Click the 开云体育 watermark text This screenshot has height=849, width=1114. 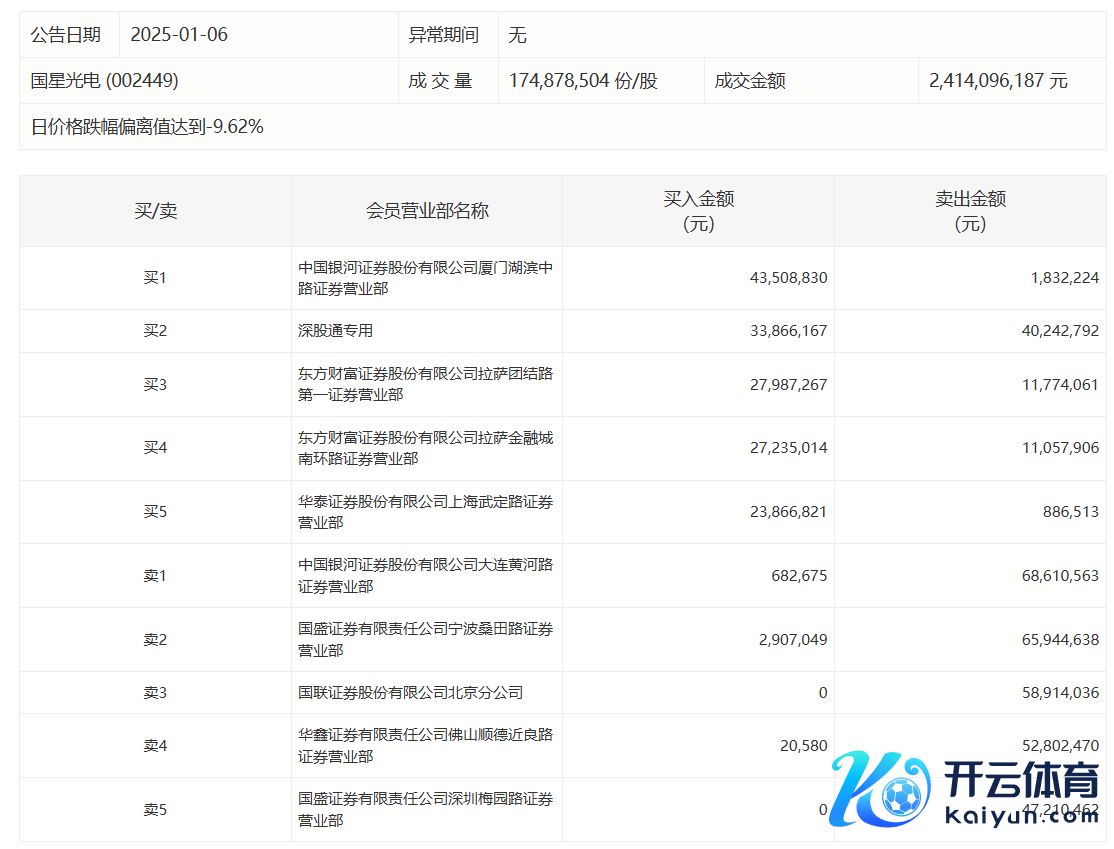click(x=1021, y=780)
